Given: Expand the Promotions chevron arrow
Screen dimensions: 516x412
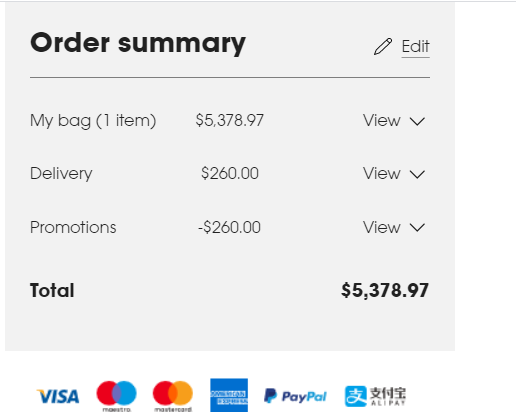Looking at the screenshot, I should click(417, 228).
